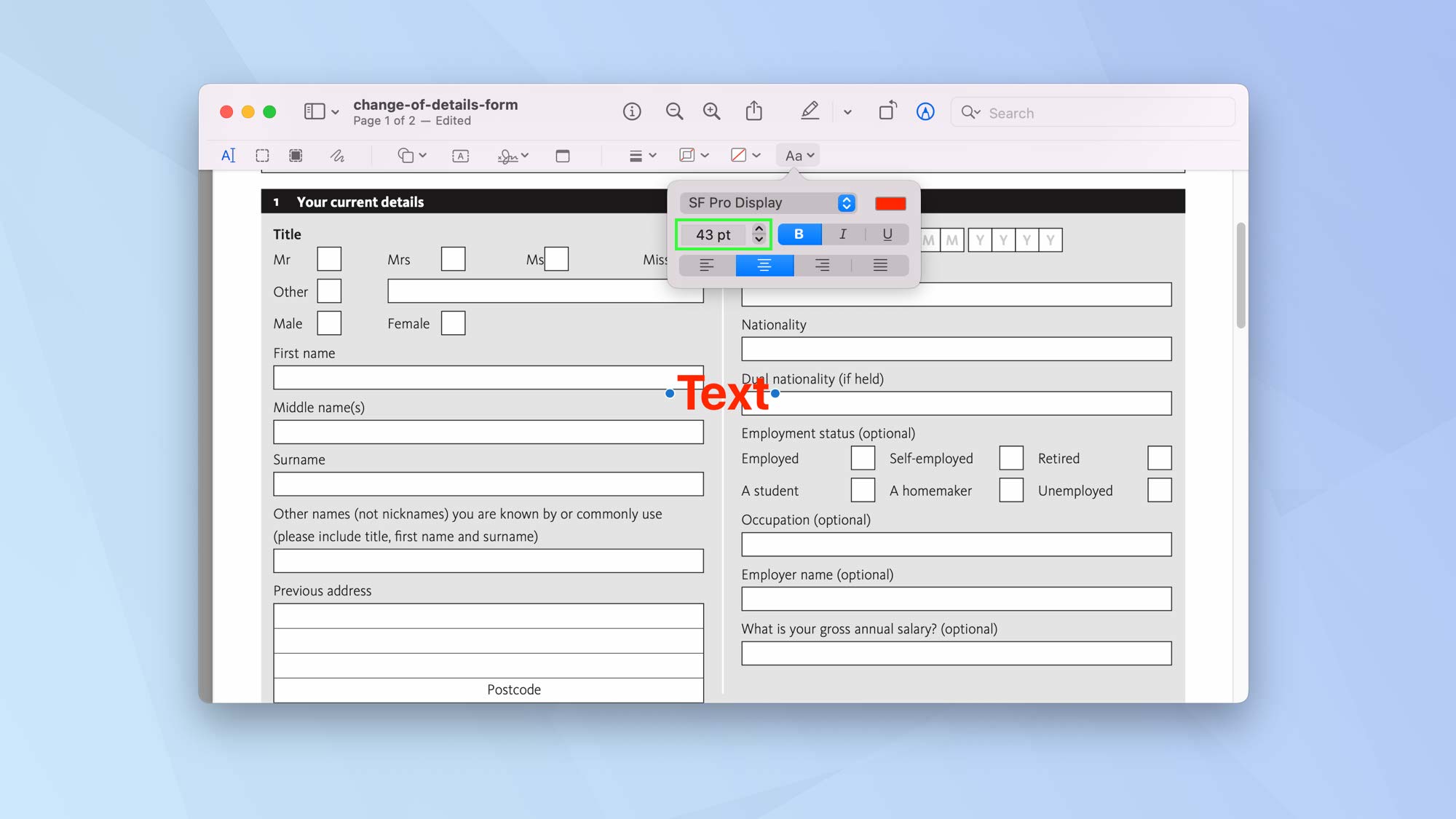Screen dimensions: 1456x819
Task: Disable bold formatting
Action: (799, 234)
